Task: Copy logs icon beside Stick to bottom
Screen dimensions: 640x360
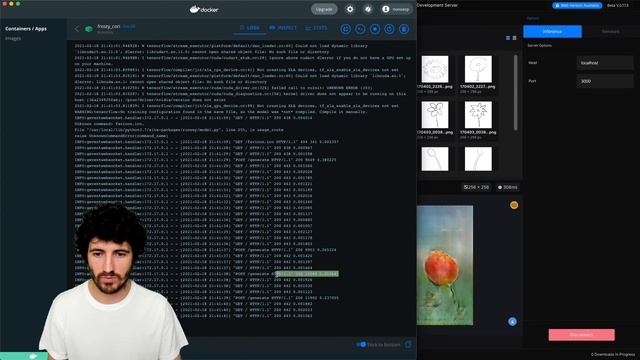Action: point(408,344)
